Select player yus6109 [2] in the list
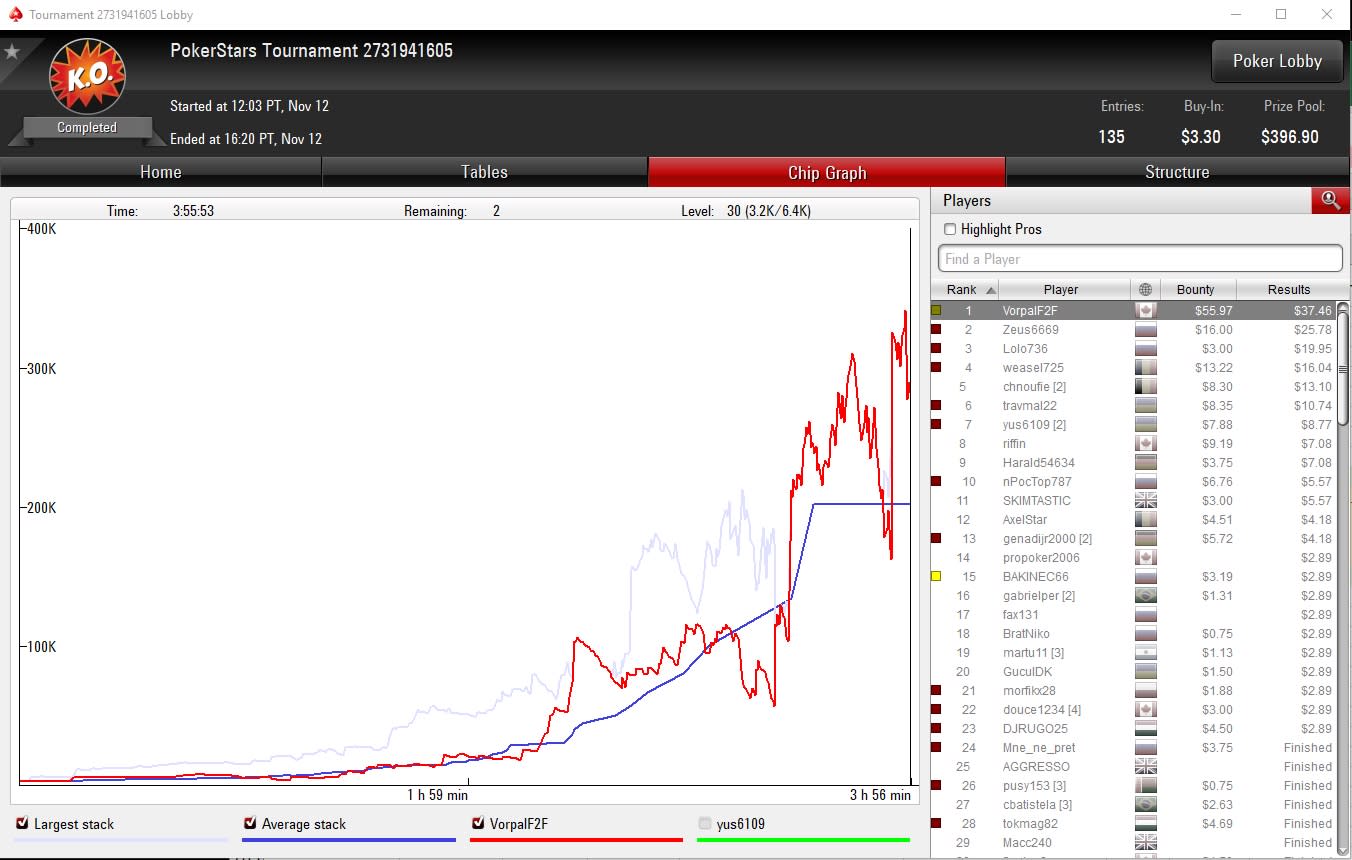The image size is (1352, 860). click(x=1134, y=425)
